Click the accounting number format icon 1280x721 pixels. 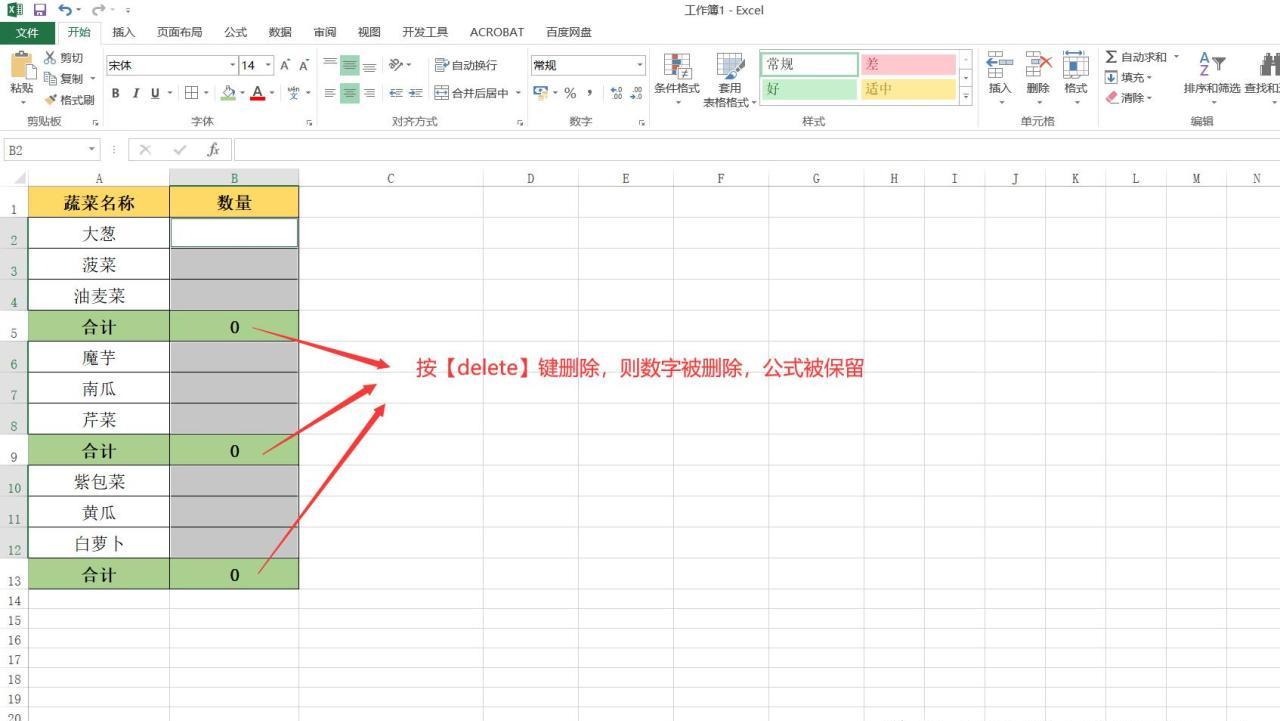[541, 93]
